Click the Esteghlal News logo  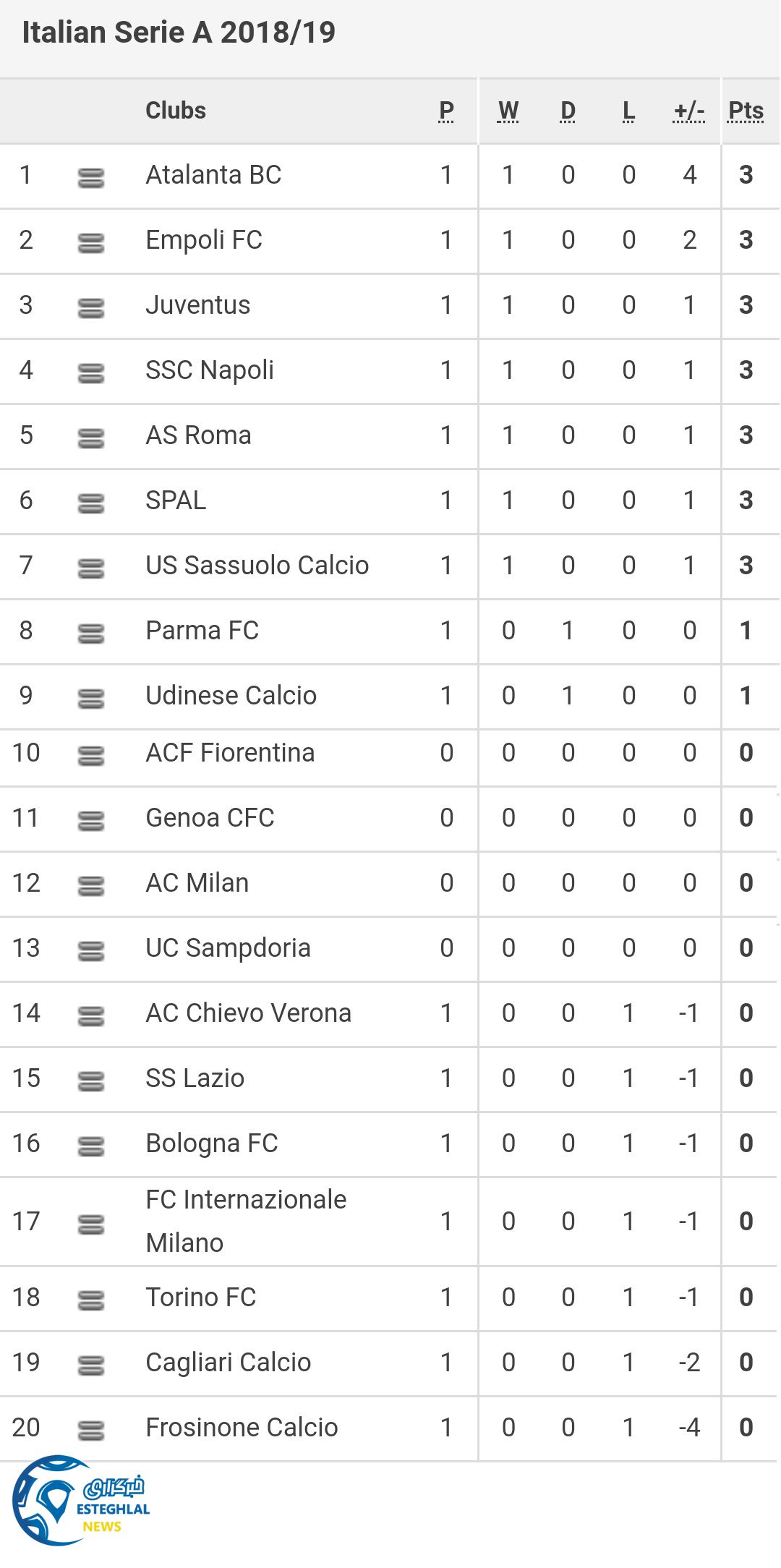coord(80,1500)
